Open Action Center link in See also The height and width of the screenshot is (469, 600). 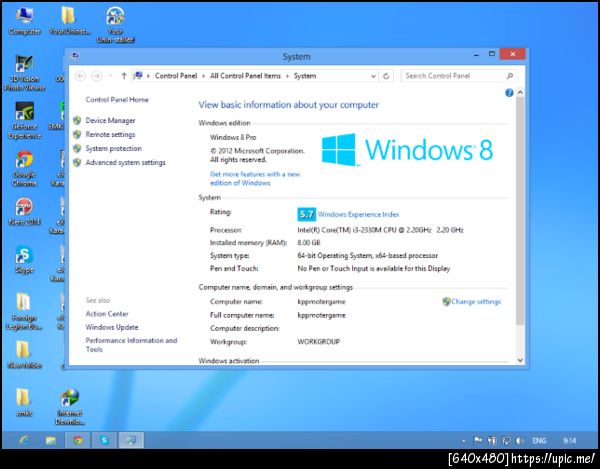pos(107,314)
